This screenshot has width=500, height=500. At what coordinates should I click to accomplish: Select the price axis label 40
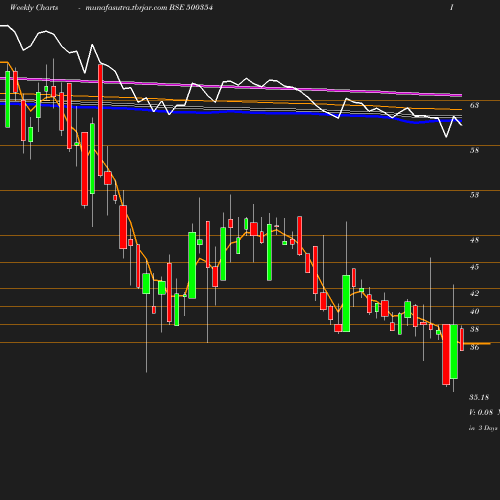pyautogui.click(x=474, y=312)
